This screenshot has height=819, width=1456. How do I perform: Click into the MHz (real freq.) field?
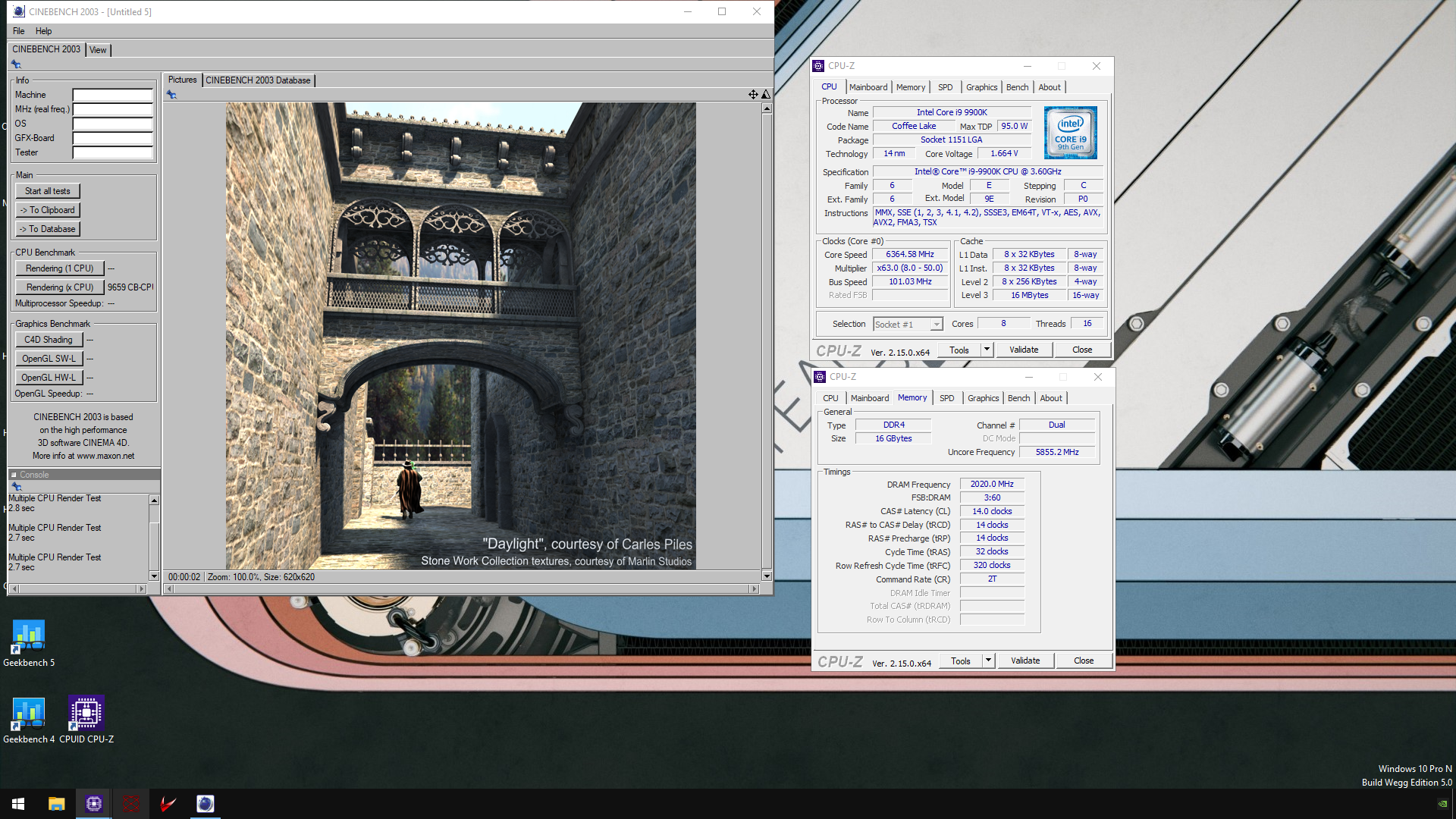113,109
